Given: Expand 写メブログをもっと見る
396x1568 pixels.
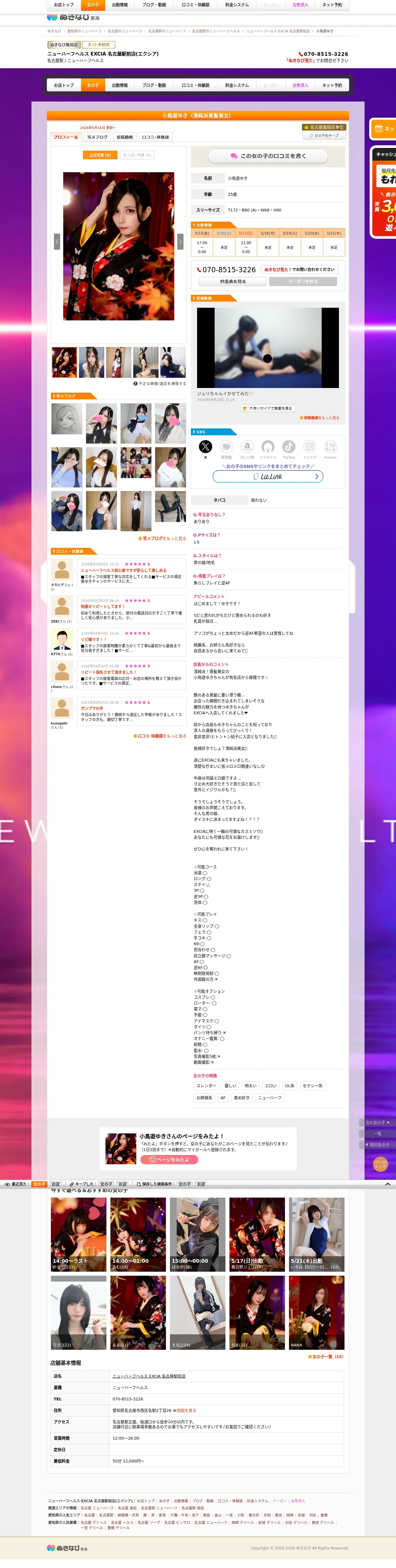Looking at the screenshot, I should click(x=163, y=539).
